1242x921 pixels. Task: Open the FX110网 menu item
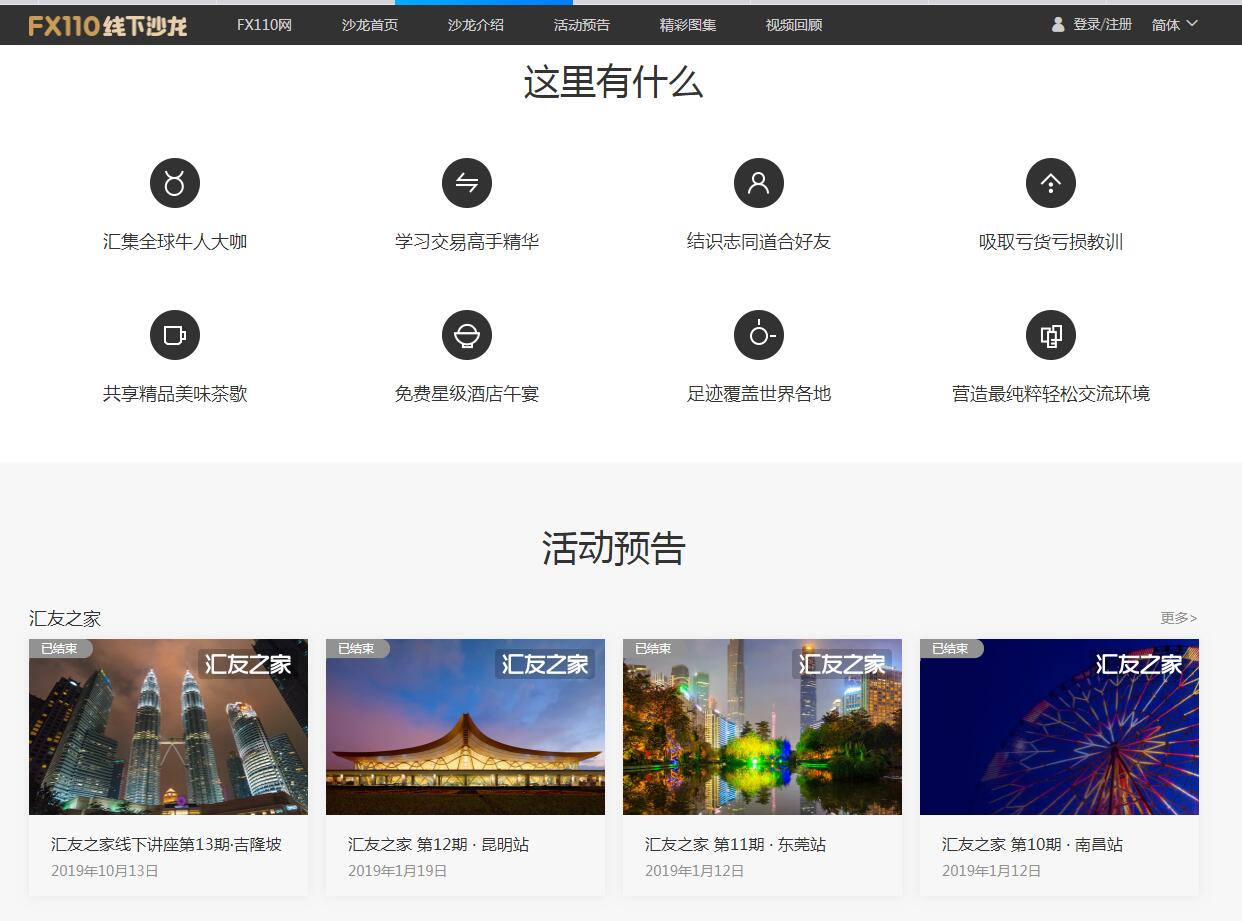(x=264, y=25)
